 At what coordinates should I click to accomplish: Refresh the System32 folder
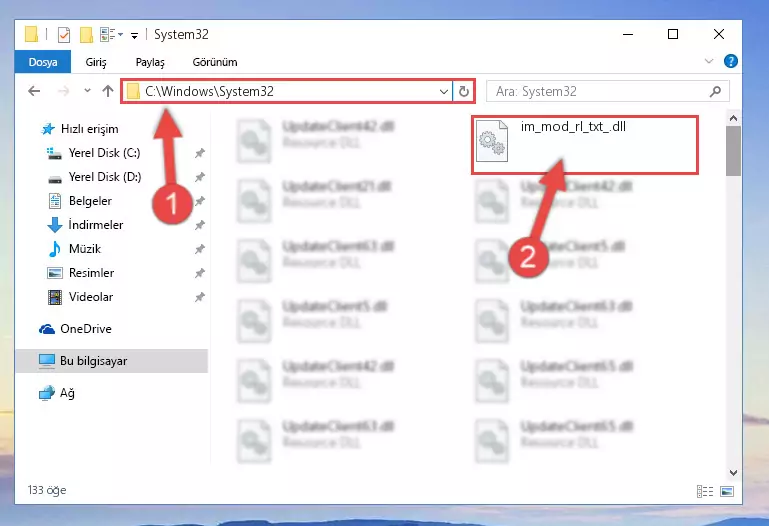point(463,92)
